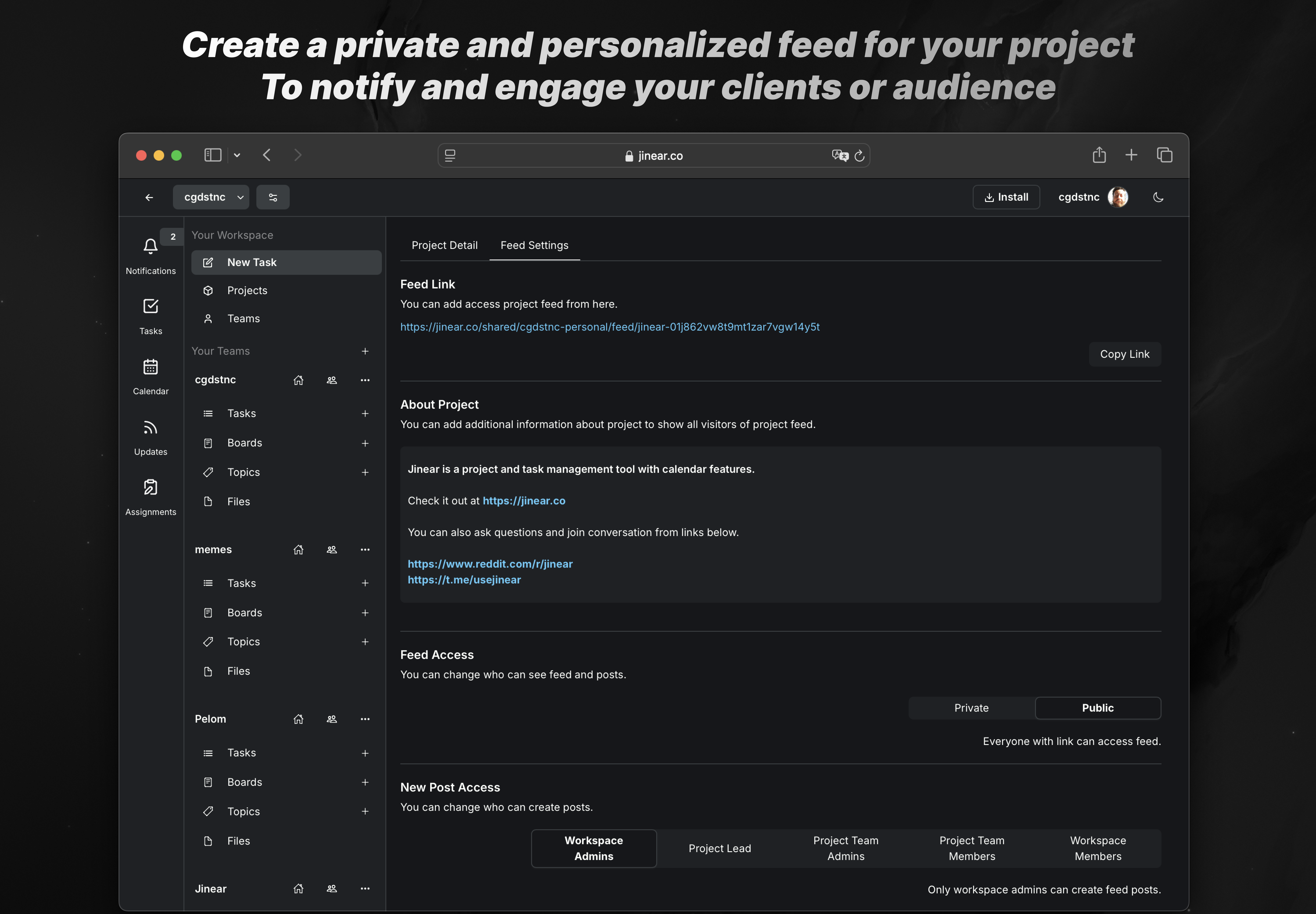Open members icon for cgdstnc team
This screenshot has width=1316, height=914.
pyautogui.click(x=332, y=380)
